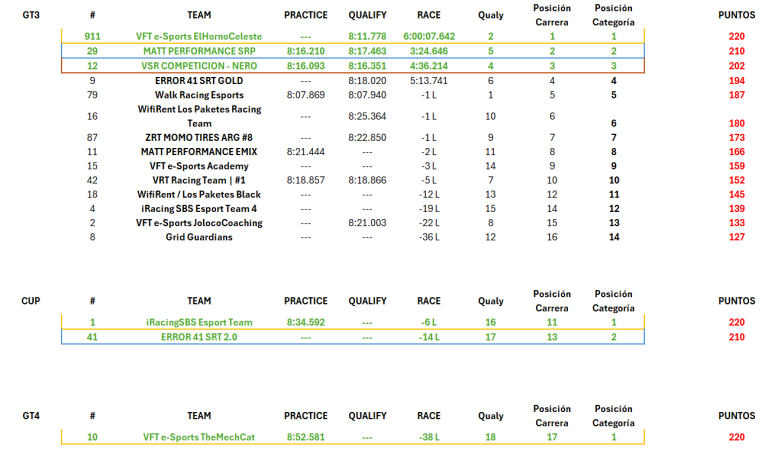Image resolution: width=768 pixels, height=473 pixels.
Task: Select the race result -38 L
Action: [x=429, y=437]
